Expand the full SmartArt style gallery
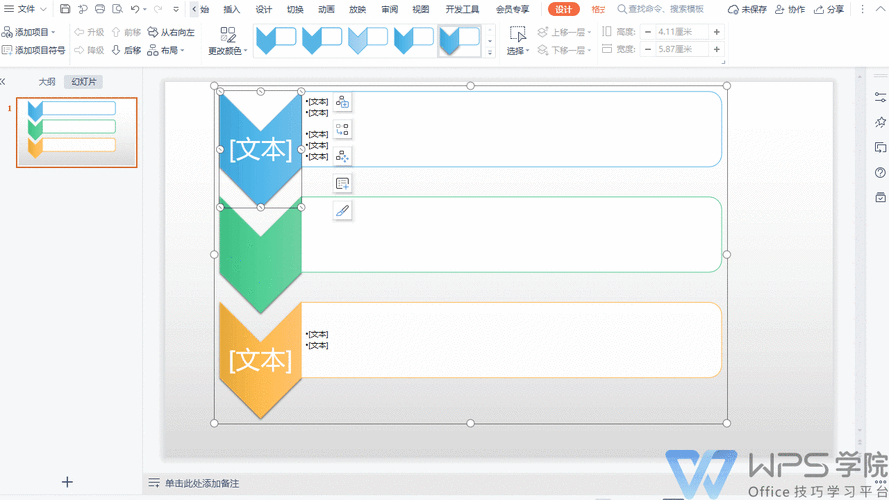 [x=490, y=53]
